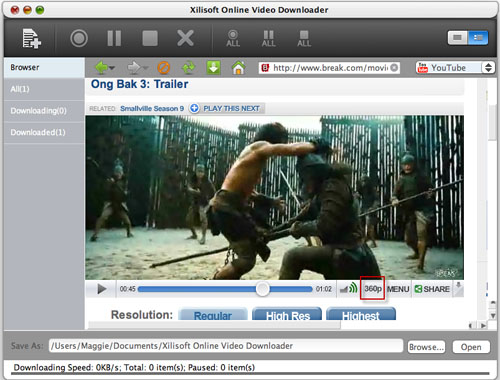Start the selected download task
This screenshot has width=500, height=380.
[79, 38]
